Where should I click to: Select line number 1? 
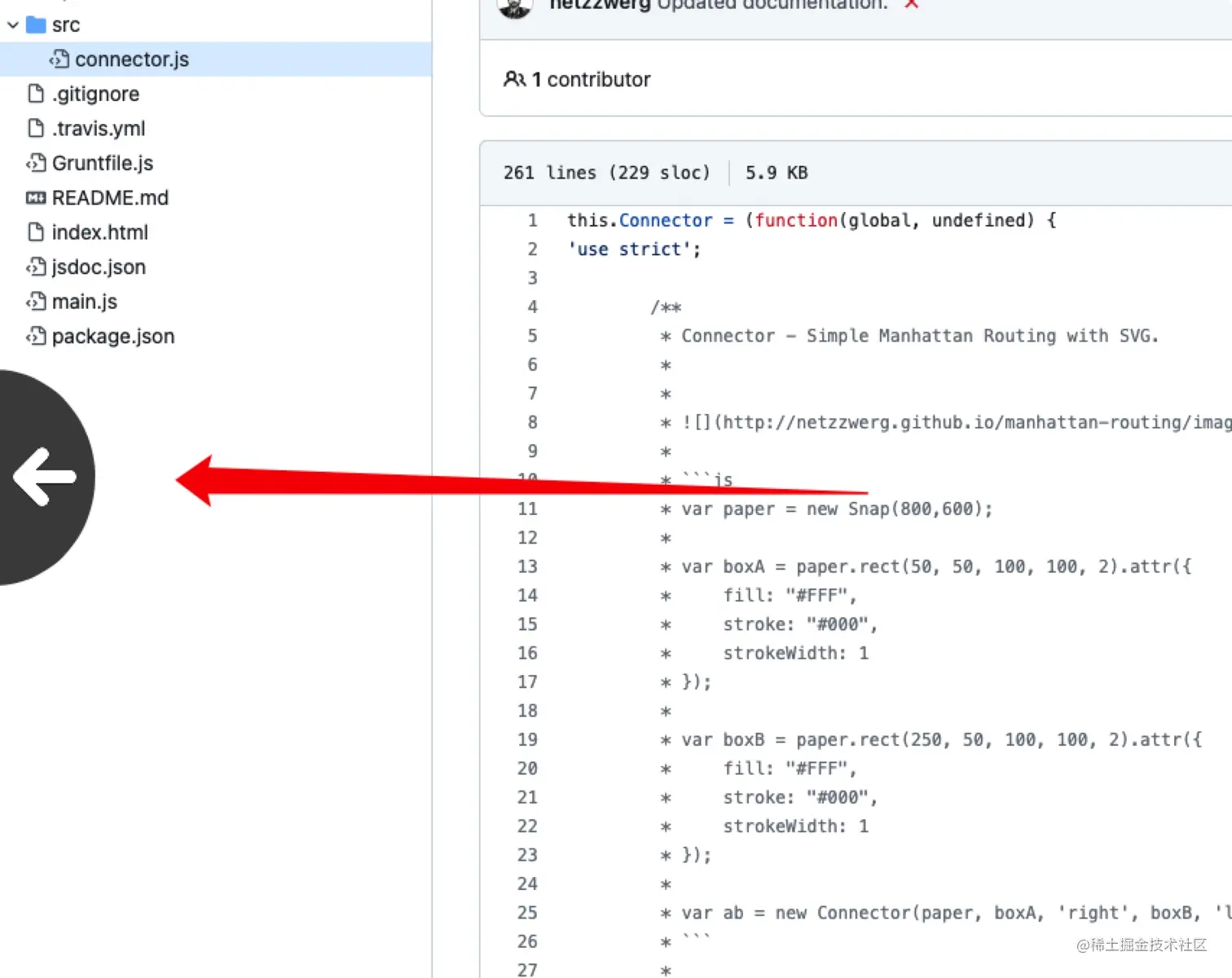(533, 220)
